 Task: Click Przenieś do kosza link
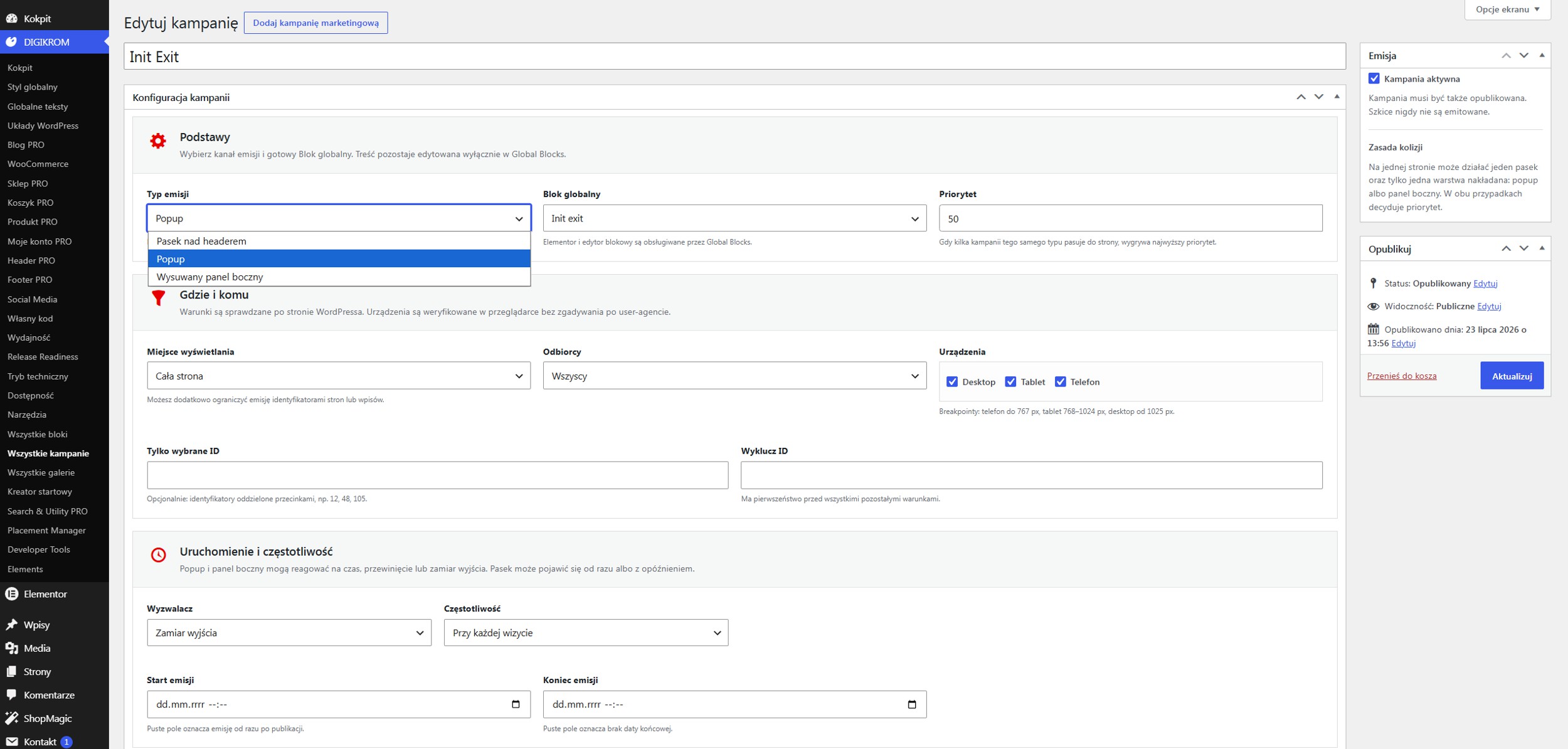pyautogui.click(x=1401, y=376)
